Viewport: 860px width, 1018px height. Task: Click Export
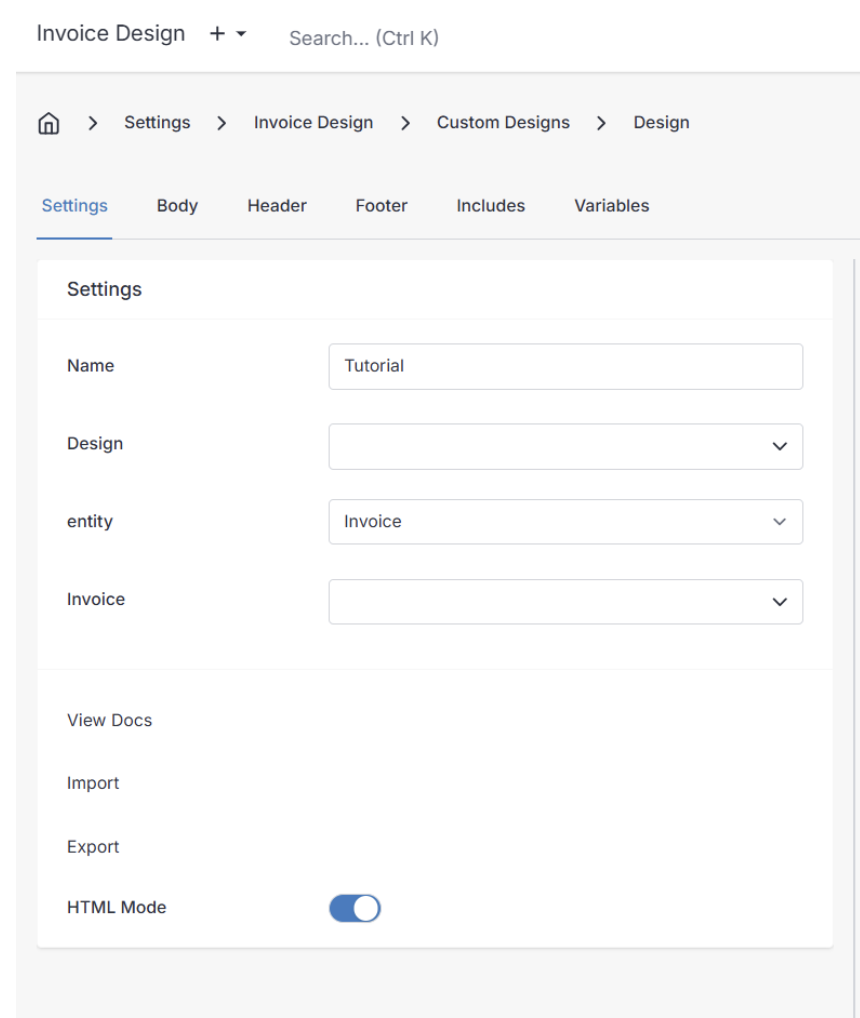click(93, 847)
